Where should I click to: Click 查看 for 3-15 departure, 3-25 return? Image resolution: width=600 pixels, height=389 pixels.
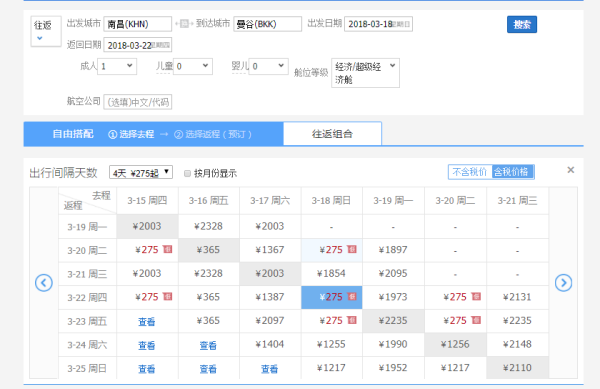pos(147,369)
